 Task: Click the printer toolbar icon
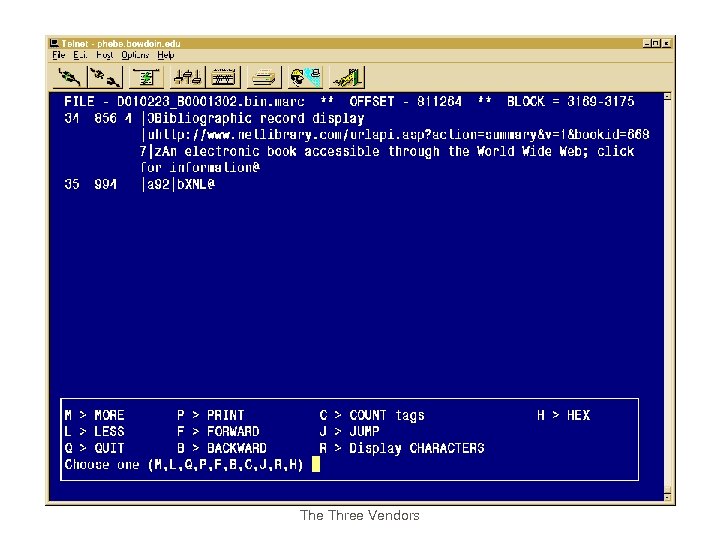coord(264,77)
